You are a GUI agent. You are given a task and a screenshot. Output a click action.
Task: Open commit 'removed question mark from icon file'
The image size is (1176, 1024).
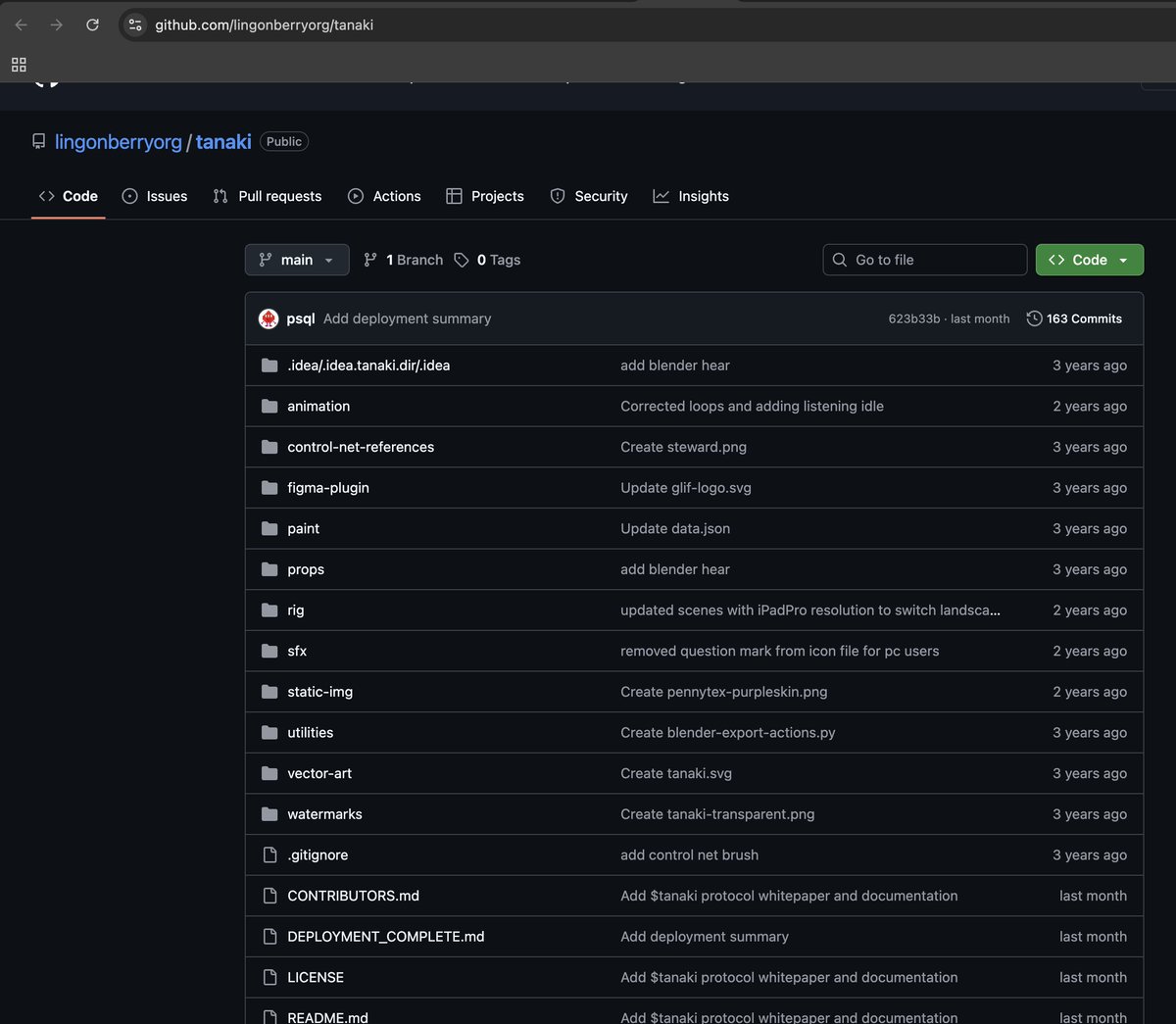(x=779, y=651)
